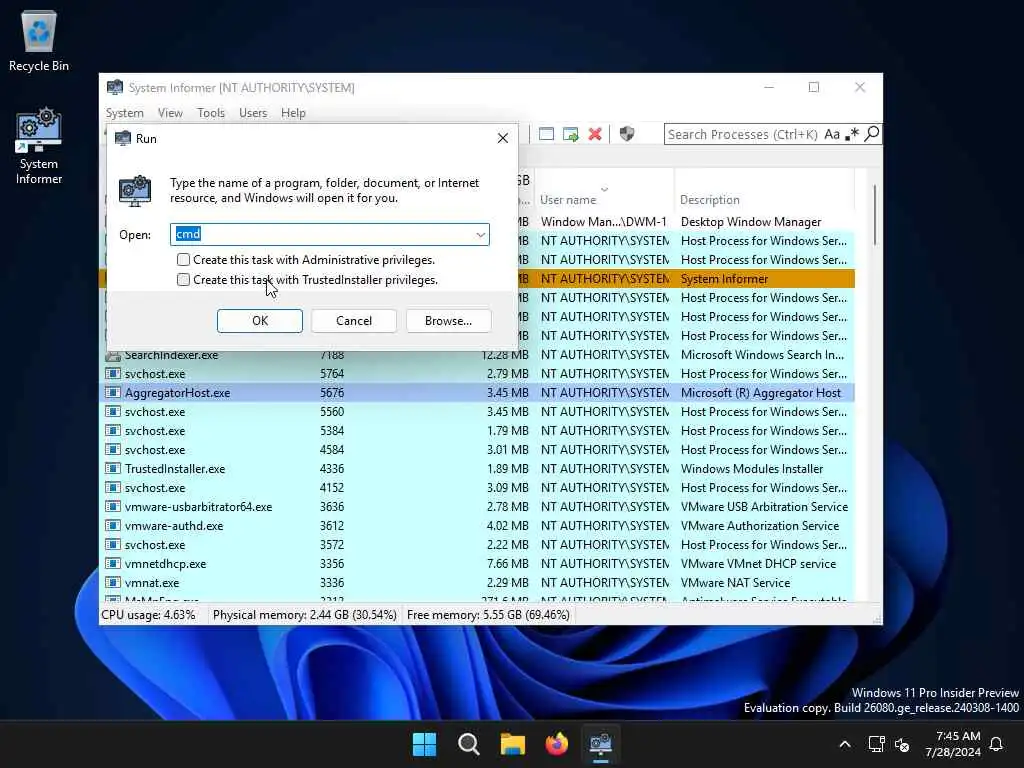The image size is (1024, 768).
Task: Click the Windows Modules Installer description
Action: click(752, 469)
